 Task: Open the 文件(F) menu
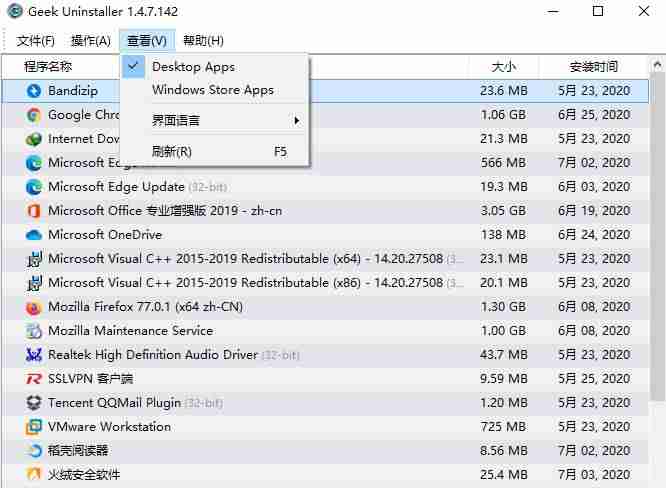coord(36,41)
